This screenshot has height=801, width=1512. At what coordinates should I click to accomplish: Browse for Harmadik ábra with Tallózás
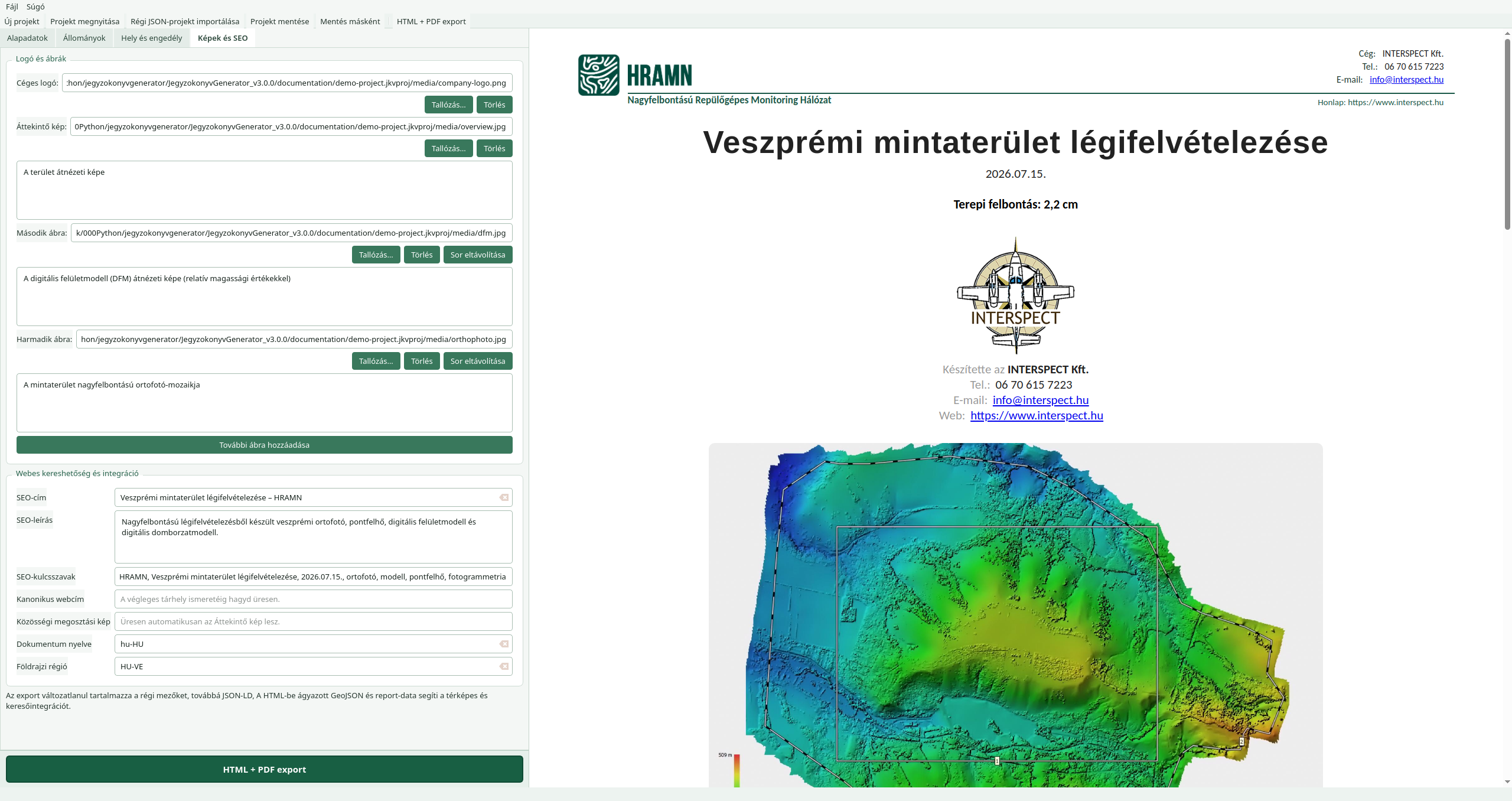coord(376,361)
